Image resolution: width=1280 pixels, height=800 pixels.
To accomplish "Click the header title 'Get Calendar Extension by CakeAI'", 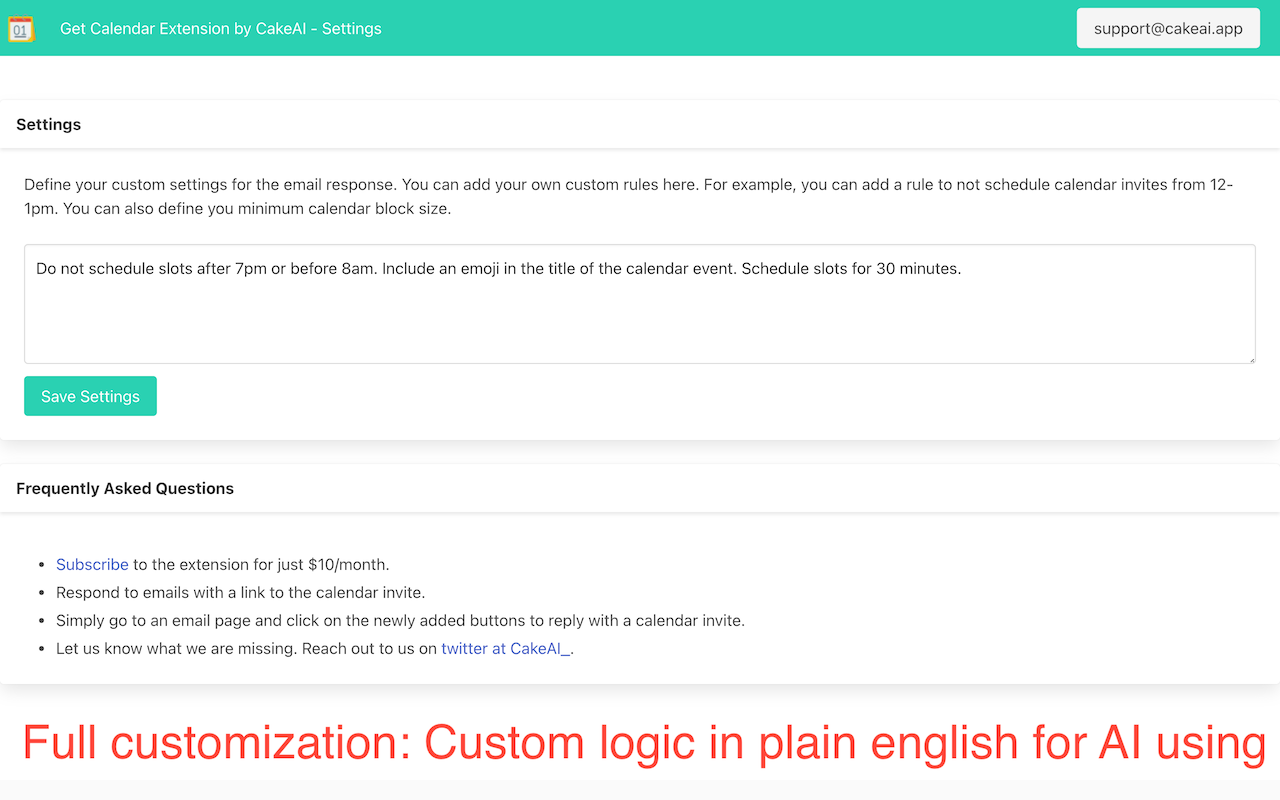I will coord(220,28).
